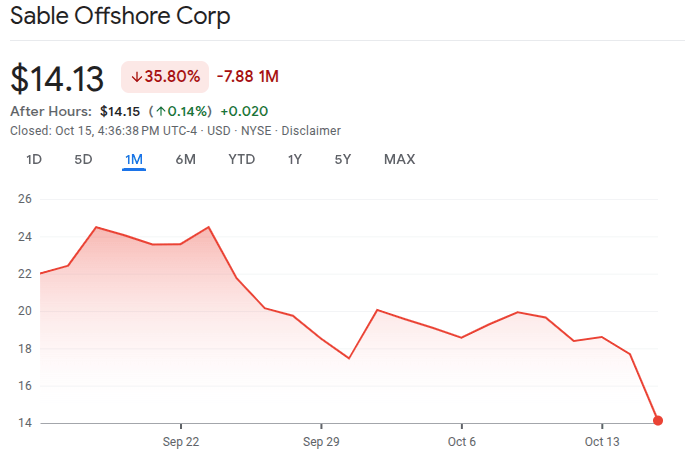
Task: Open the 5Y chart view
Action: tap(343, 159)
